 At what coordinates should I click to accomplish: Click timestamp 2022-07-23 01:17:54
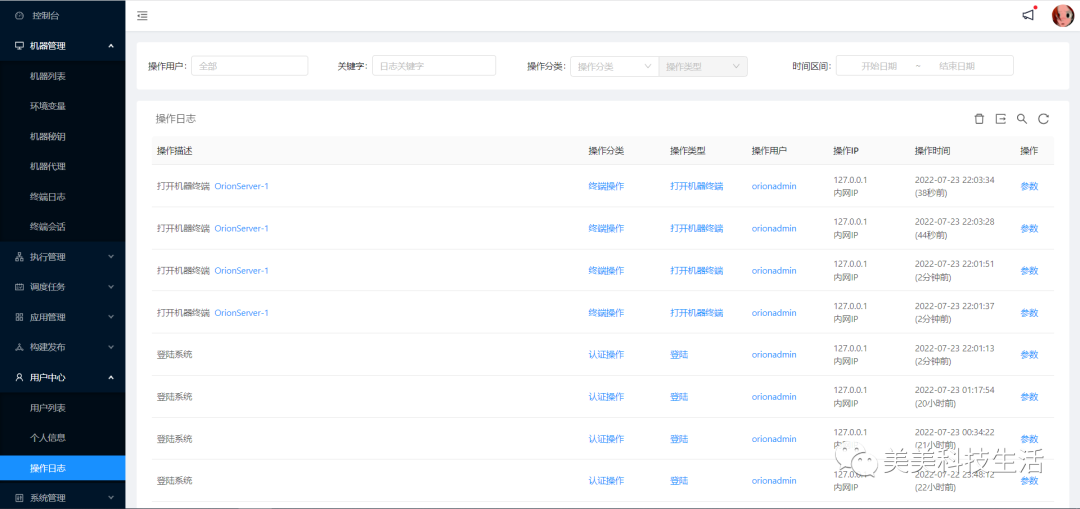click(x=955, y=391)
